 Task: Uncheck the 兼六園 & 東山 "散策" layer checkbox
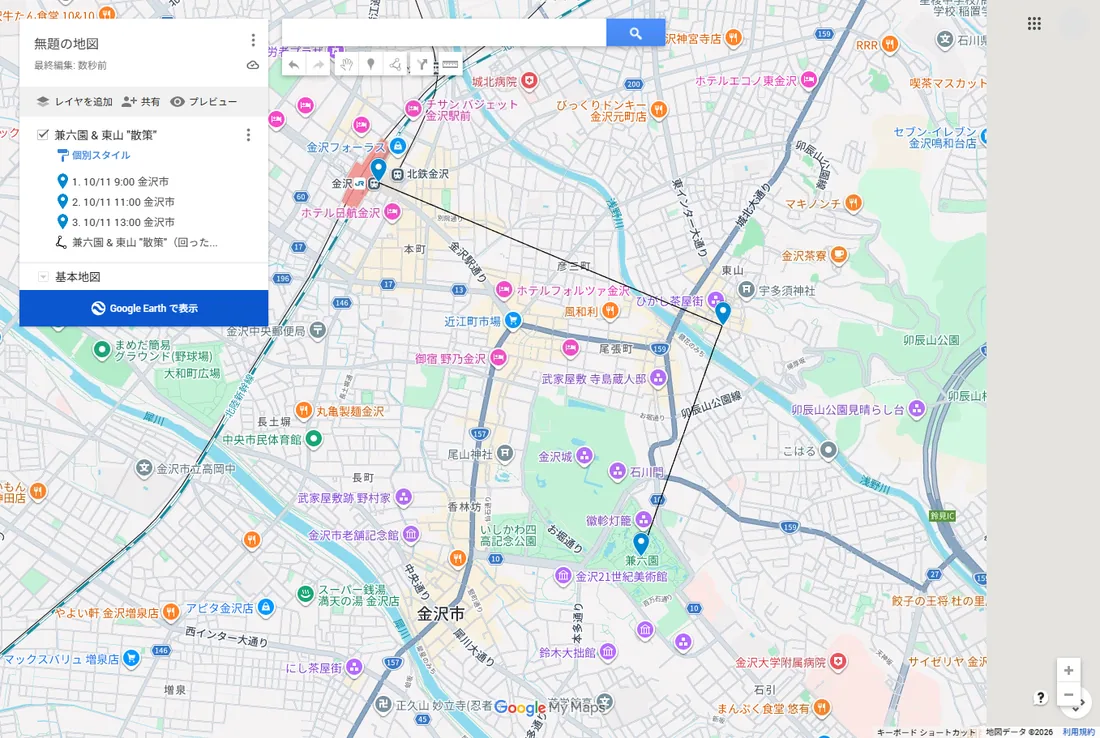click(43, 134)
